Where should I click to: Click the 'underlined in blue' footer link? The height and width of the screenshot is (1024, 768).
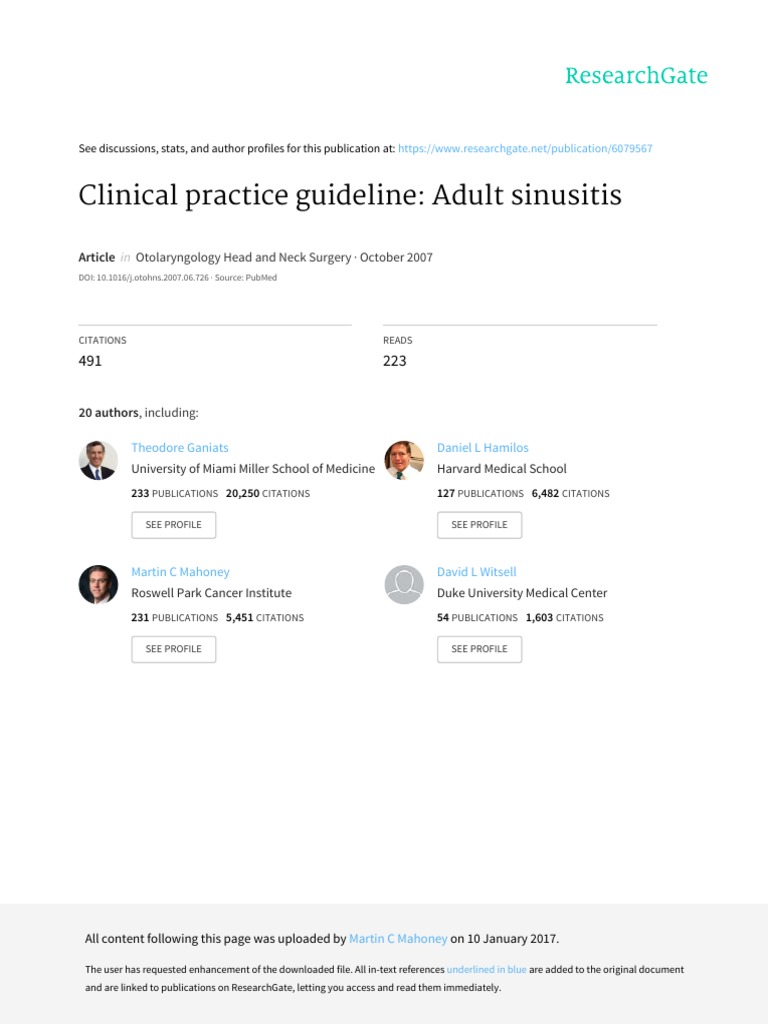point(487,969)
